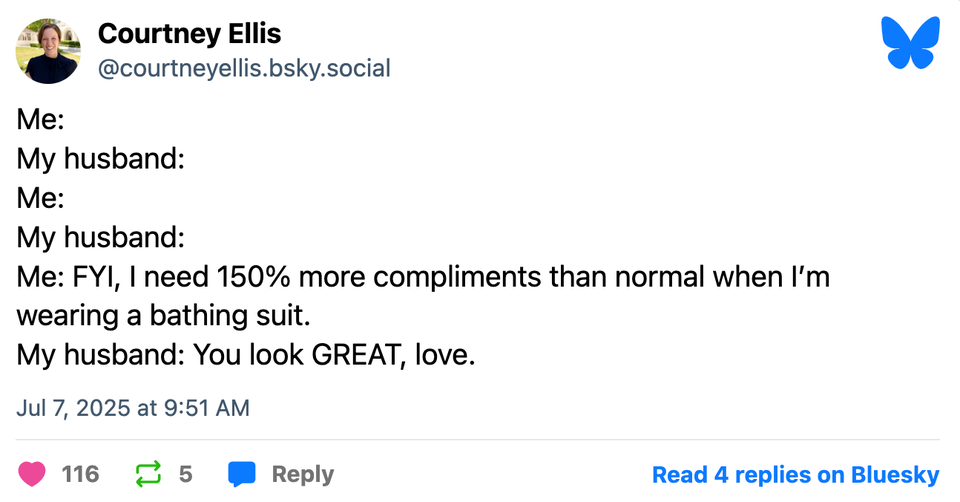Click the green repost arrows icon
Image resolution: width=960 pixels, height=502 pixels.
pyautogui.click(x=148, y=473)
